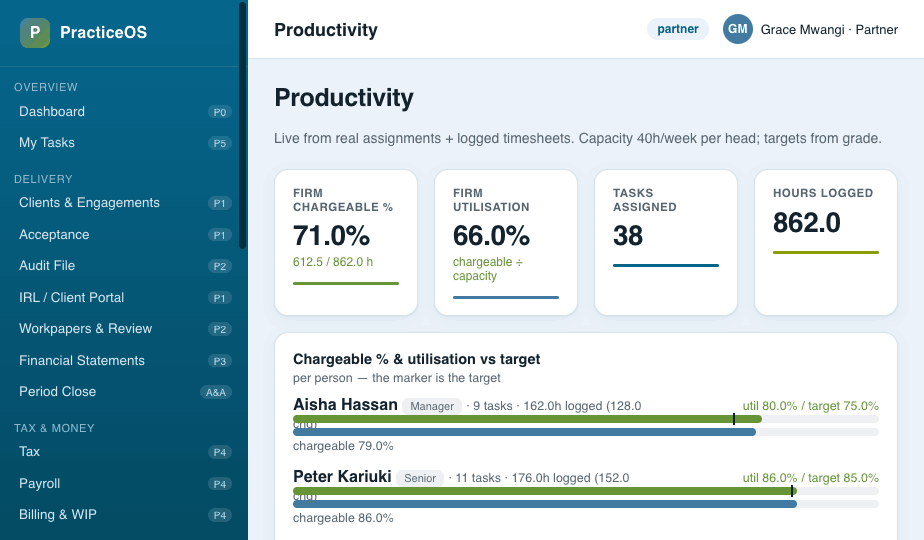The height and width of the screenshot is (540, 924).
Task: Select the Hours Logged card
Action: click(826, 242)
